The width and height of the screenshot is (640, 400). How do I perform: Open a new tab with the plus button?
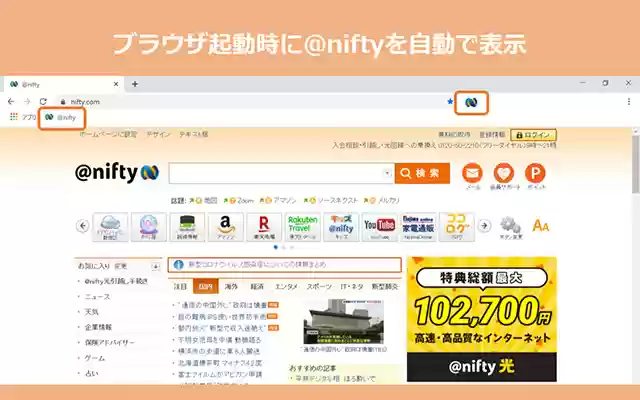pyautogui.click(x=135, y=84)
